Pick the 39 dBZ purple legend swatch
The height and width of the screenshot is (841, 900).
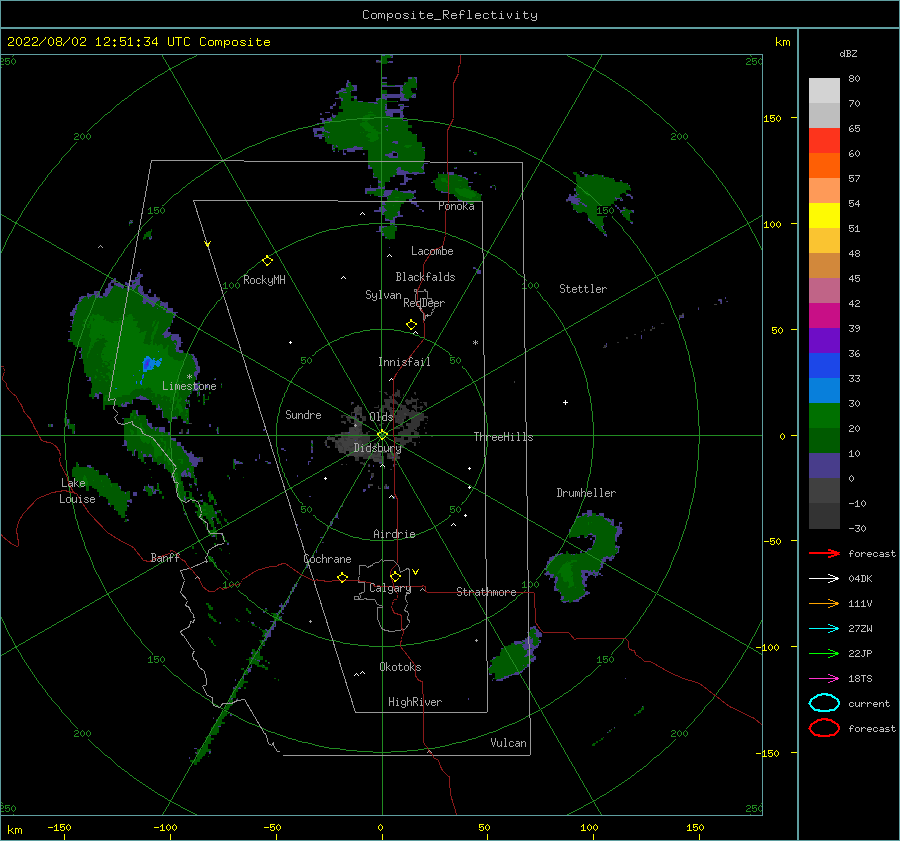(824, 340)
